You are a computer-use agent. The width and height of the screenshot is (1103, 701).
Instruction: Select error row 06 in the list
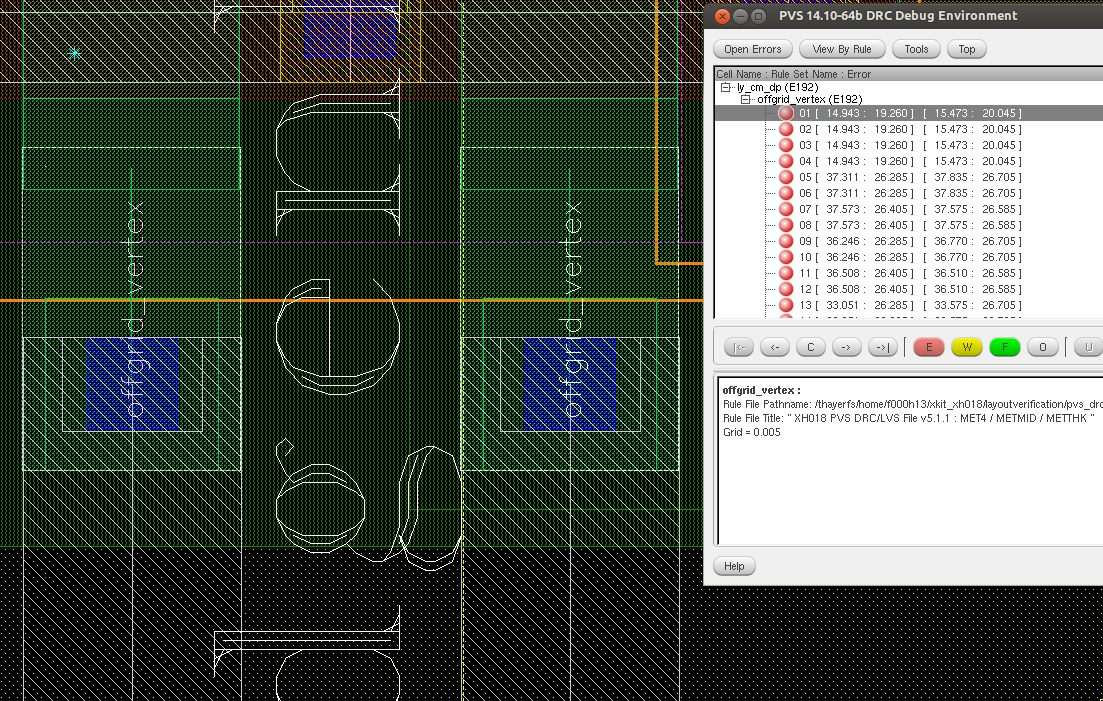coord(910,193)
